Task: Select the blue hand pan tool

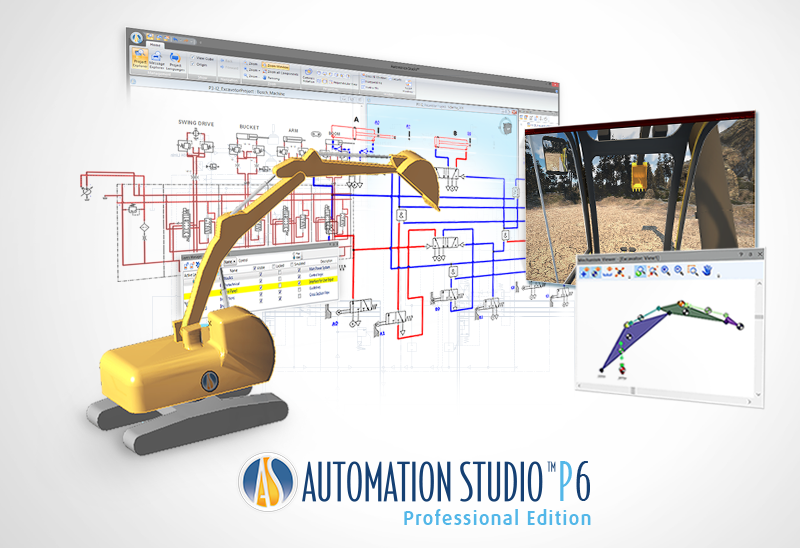Action: tap(707, 270)
